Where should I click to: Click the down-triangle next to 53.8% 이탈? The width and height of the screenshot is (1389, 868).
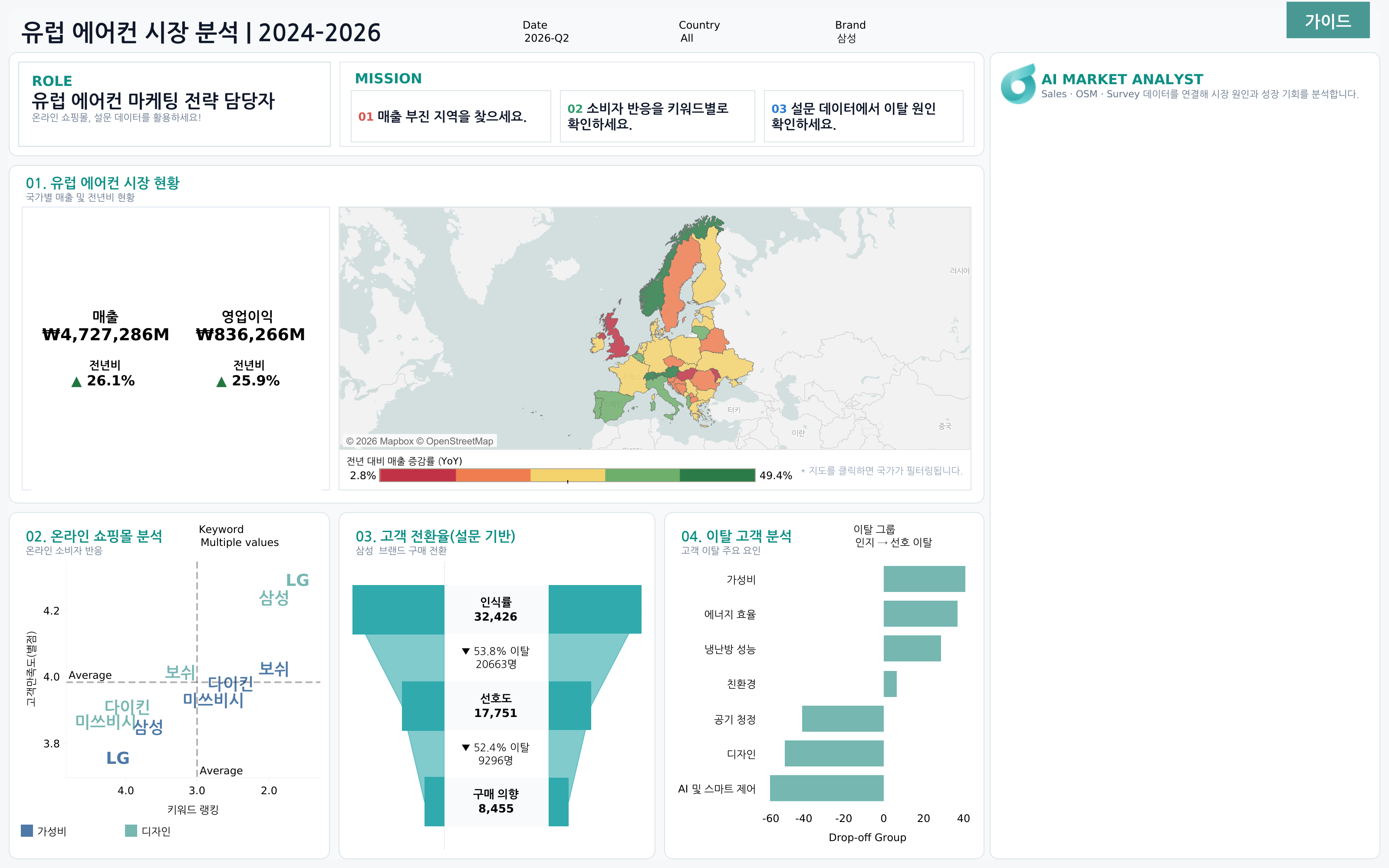click(x=465, y=651)
